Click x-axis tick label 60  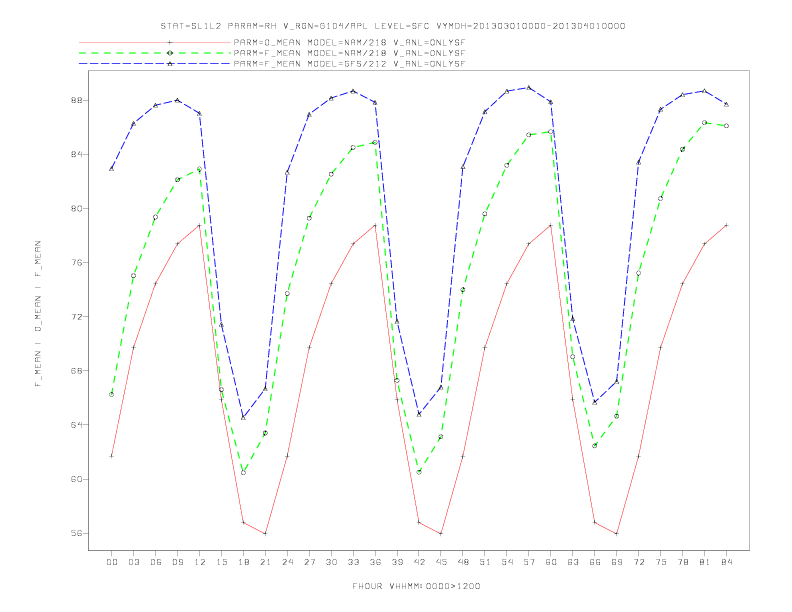551,562
